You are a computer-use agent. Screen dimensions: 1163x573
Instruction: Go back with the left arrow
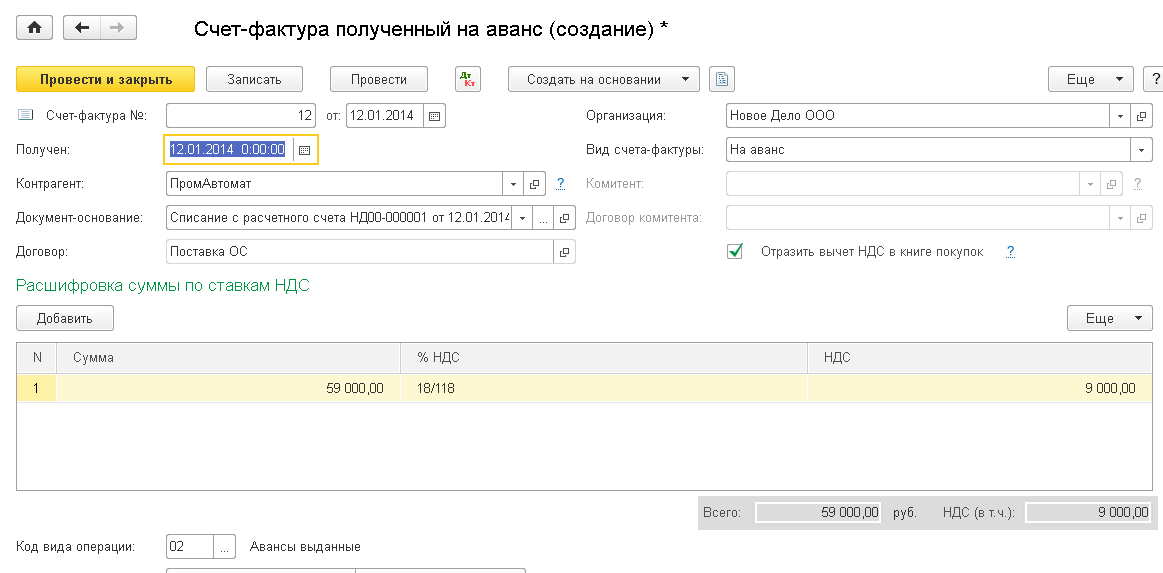(x=82, y=28)
